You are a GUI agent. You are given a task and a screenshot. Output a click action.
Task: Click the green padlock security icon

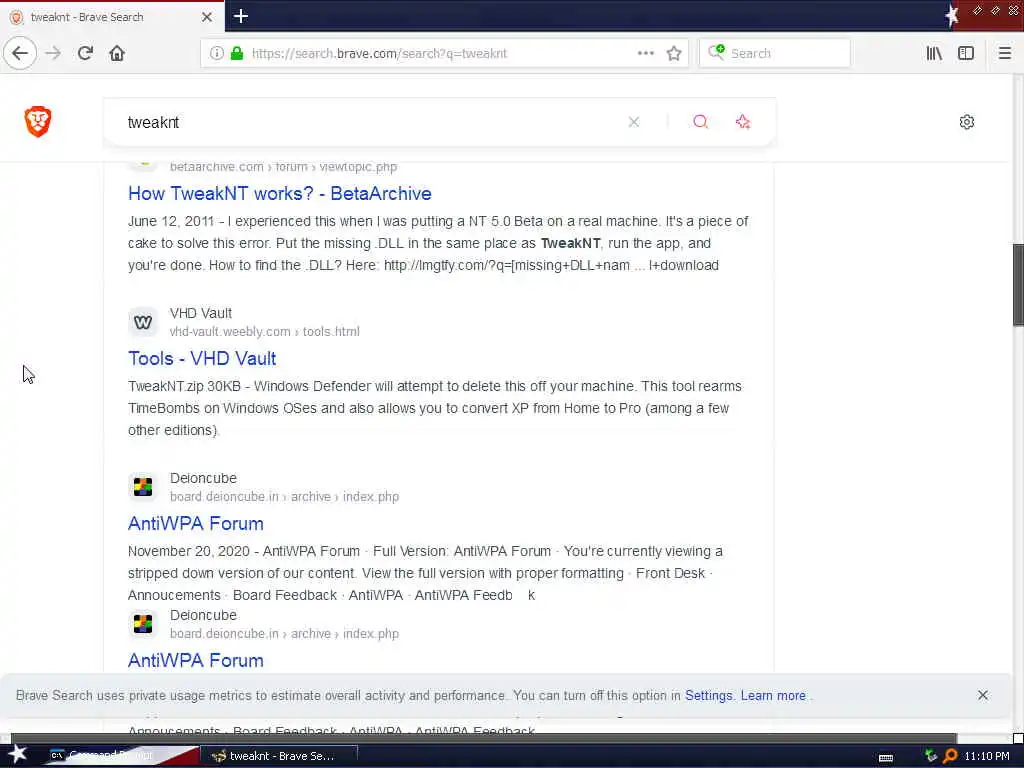[x=237, y=53]
